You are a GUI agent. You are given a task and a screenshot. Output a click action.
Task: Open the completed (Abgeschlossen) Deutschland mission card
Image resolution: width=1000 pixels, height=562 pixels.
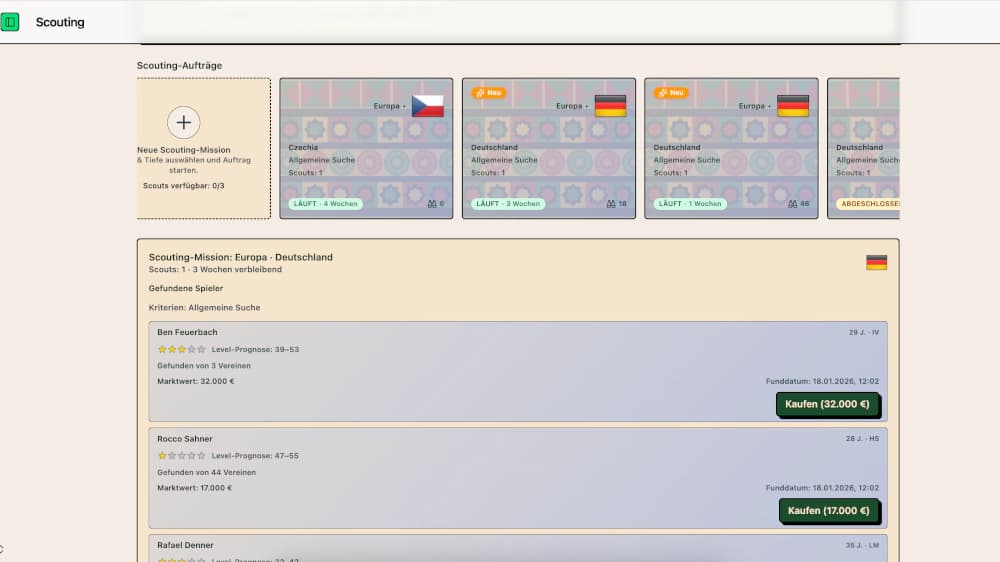864,148
